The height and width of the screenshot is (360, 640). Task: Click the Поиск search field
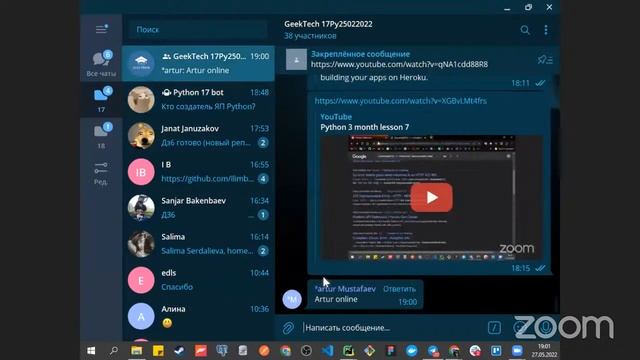click(x=198, y=29)
